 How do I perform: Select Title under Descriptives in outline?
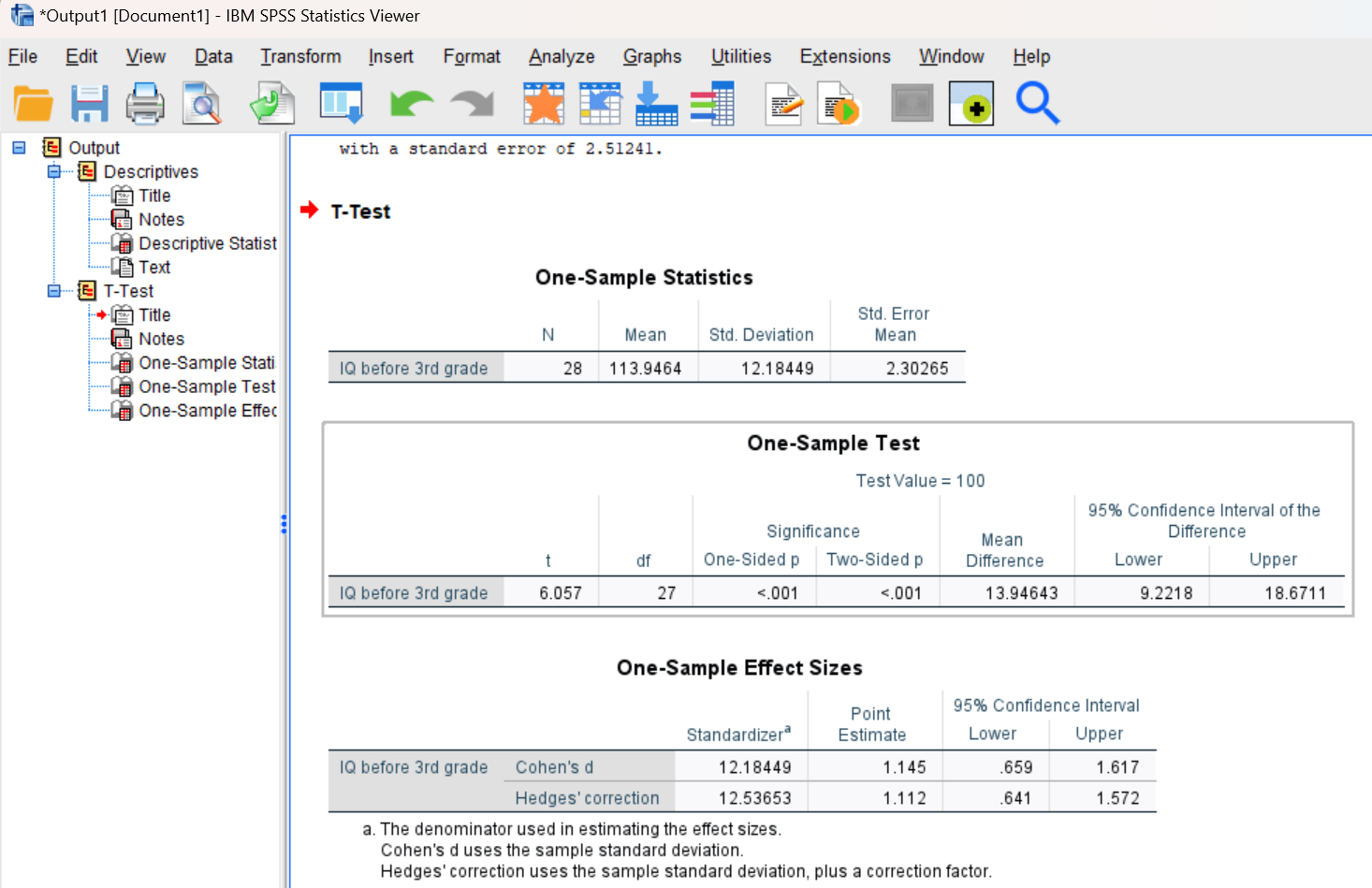tap(154, 196)
